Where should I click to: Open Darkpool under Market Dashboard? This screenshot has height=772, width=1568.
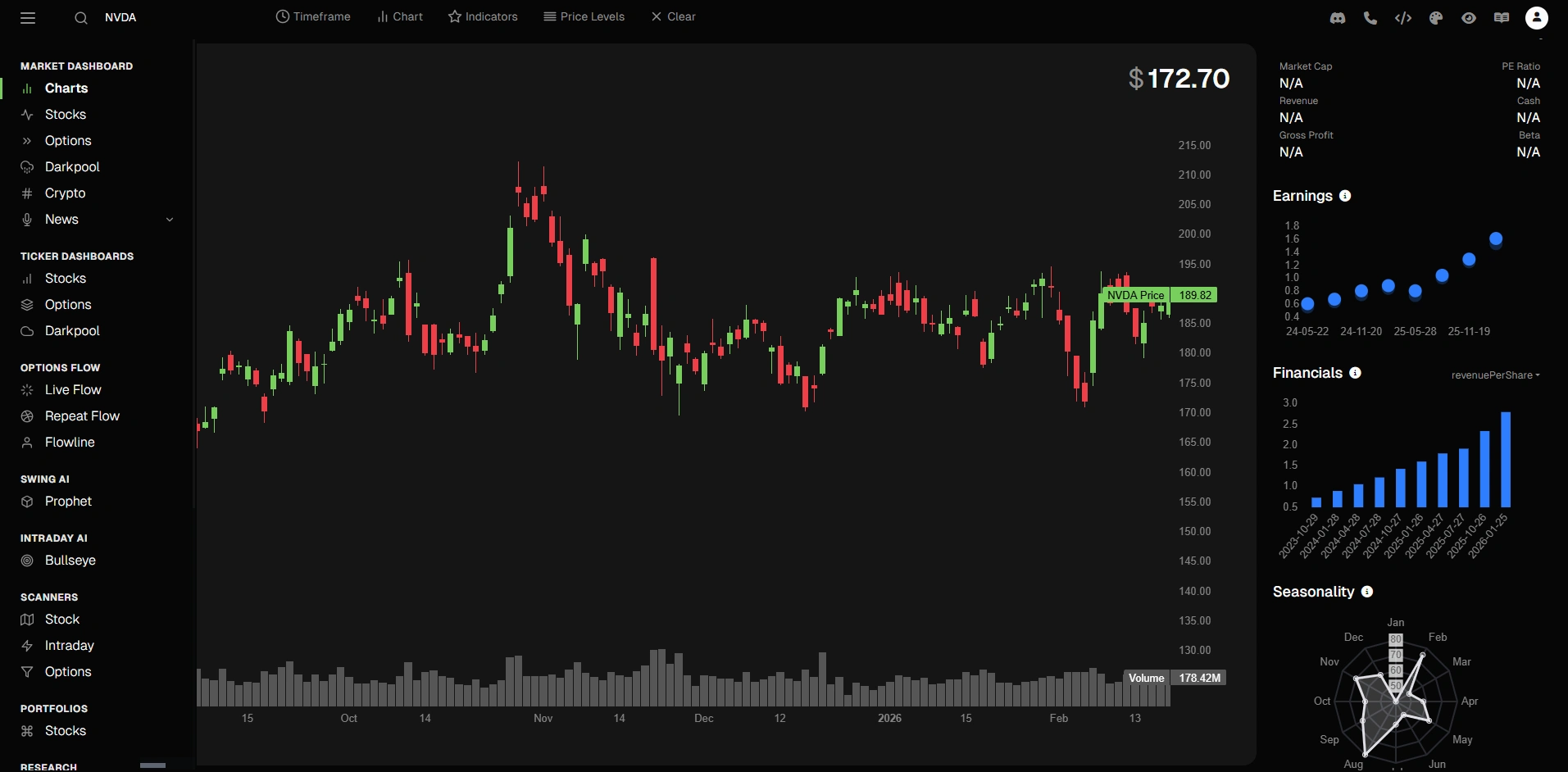pyautogui.click(x=72, y=167)
